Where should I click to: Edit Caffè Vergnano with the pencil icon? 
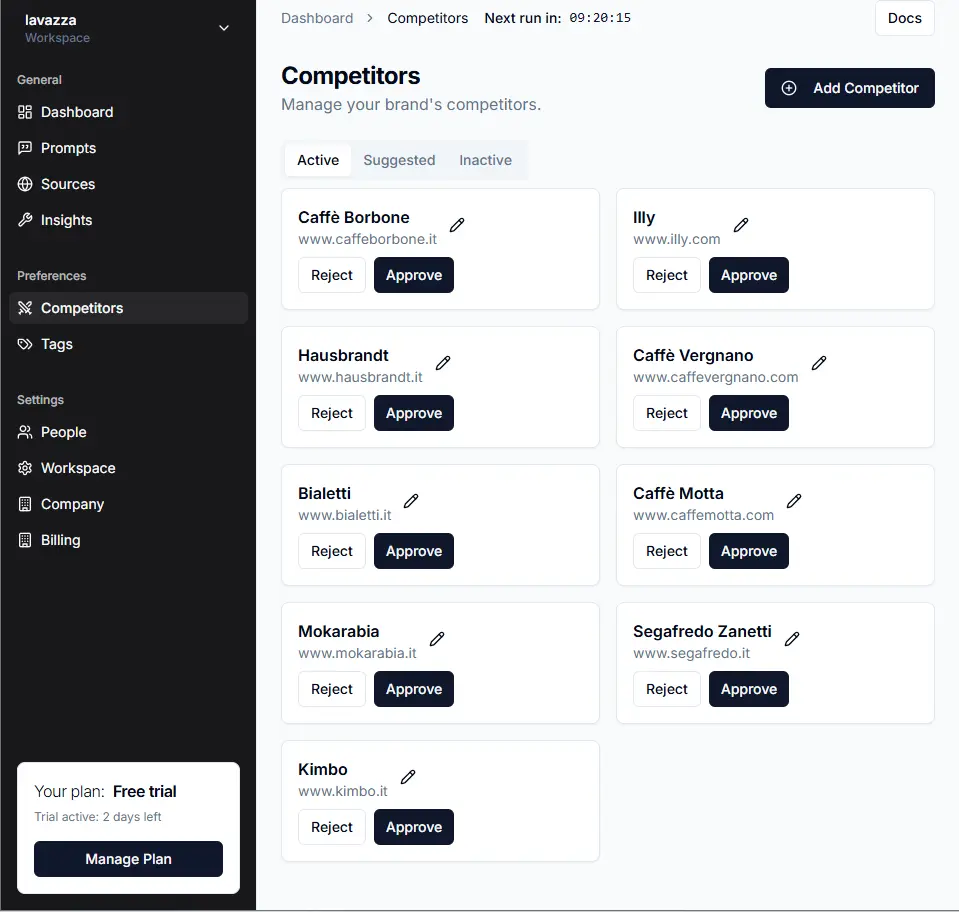tap(819, 363)
